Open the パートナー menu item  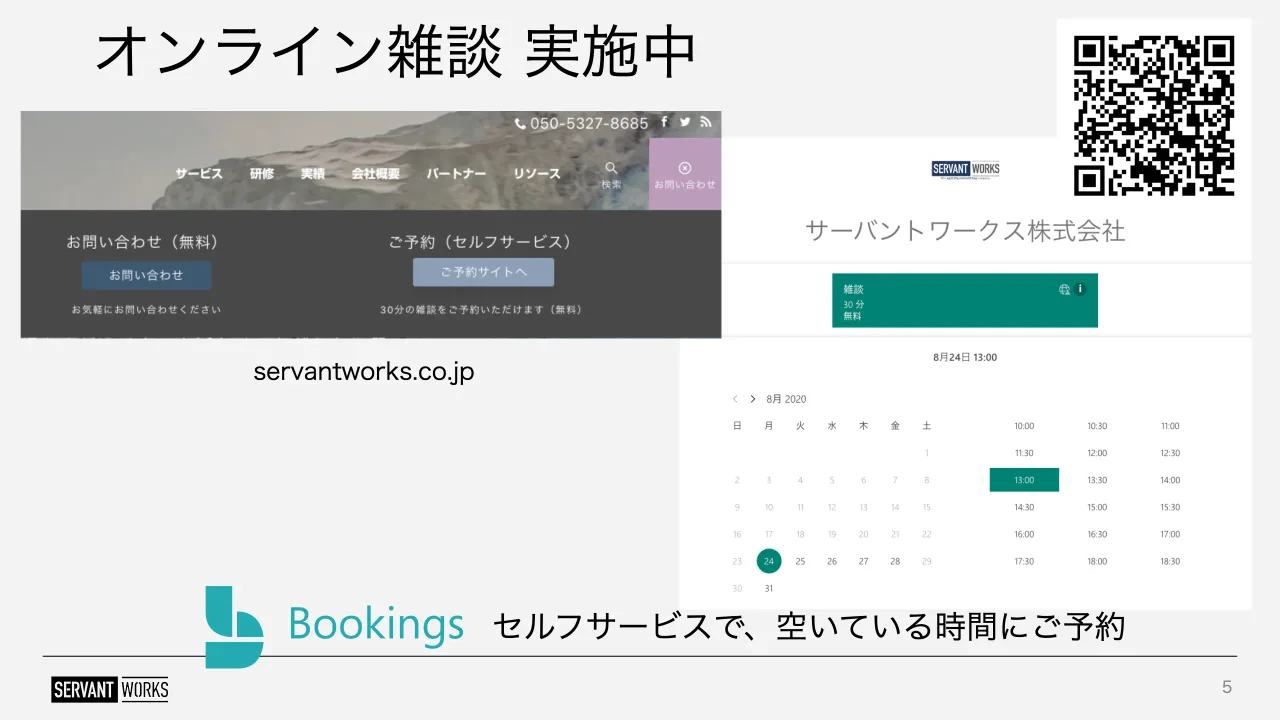click(x=456, y=174)
